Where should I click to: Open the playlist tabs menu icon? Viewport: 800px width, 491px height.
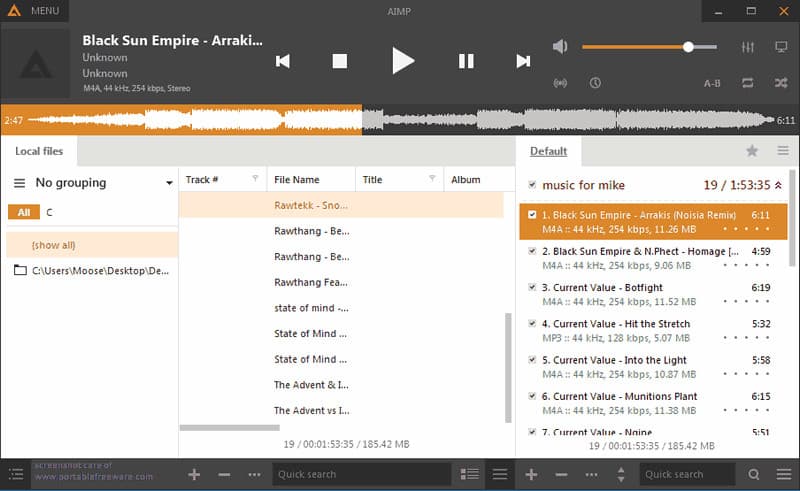point(783,151)
